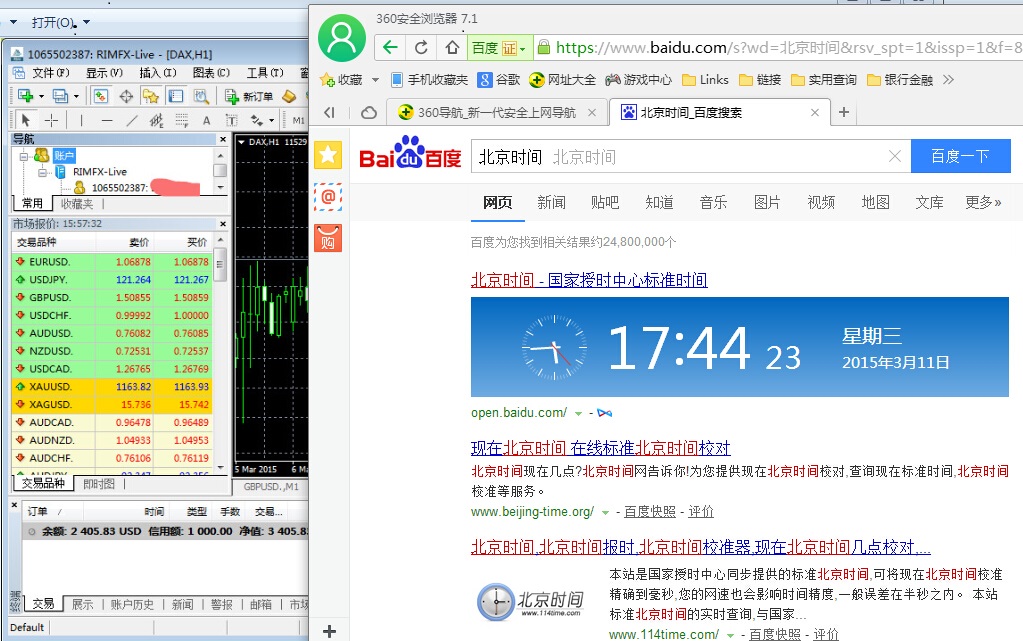Open 谷歌 bookmark
Viewport: 1023px width, 641px height.
click(499, 80)
